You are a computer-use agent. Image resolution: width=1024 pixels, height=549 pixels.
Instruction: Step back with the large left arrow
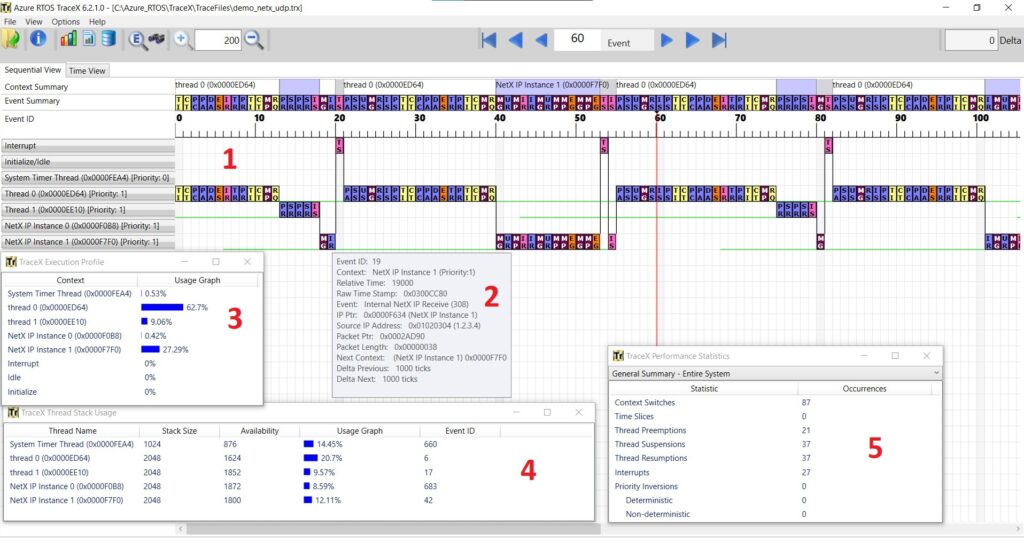click(515, 40)
